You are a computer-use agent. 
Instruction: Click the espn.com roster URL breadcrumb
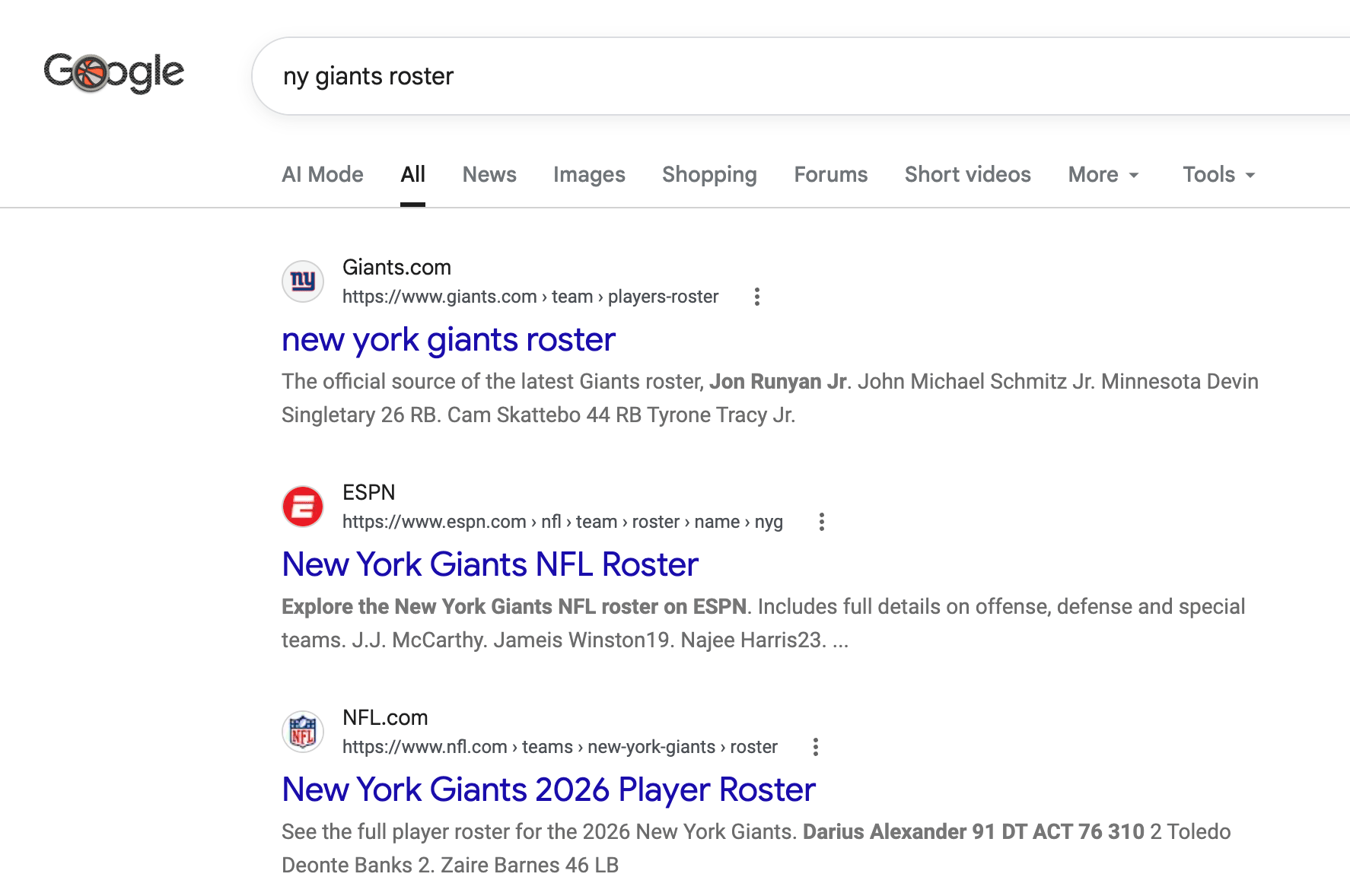coord(562,522)
